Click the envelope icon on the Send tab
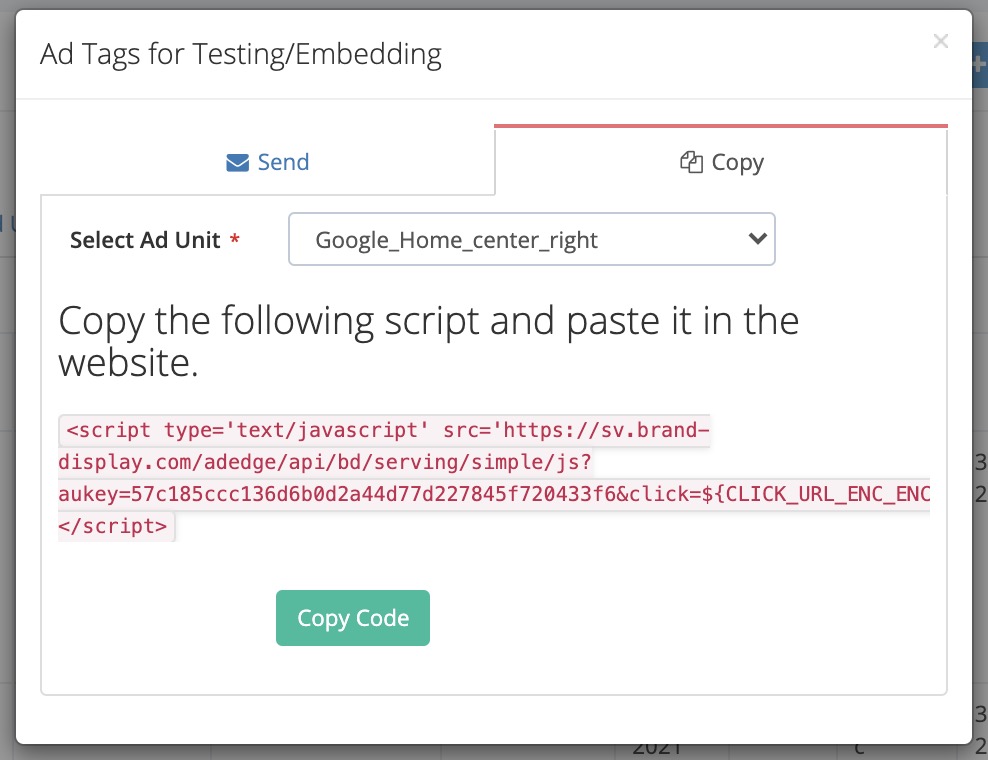The image size is (988, 760). click(x=237, y=163)
